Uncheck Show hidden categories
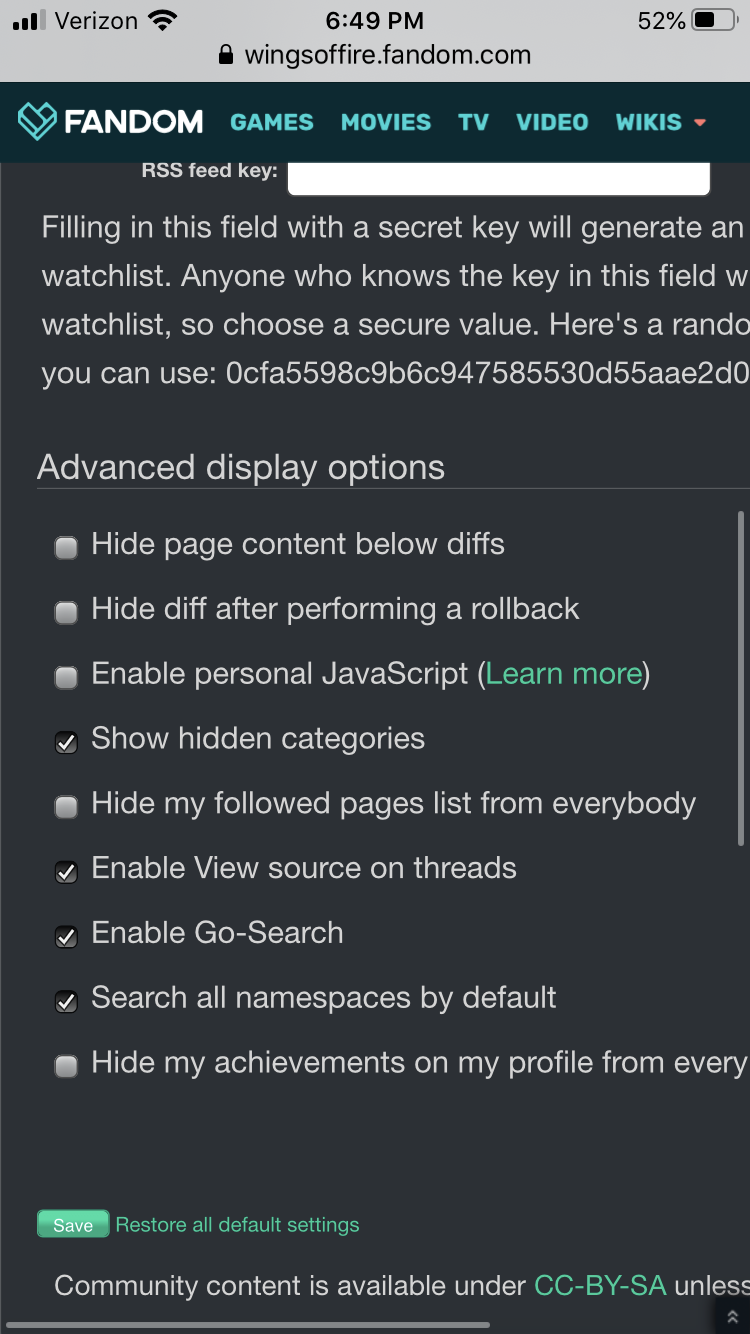This screenshot has width=750, height=1334. (x=66, y=742)
